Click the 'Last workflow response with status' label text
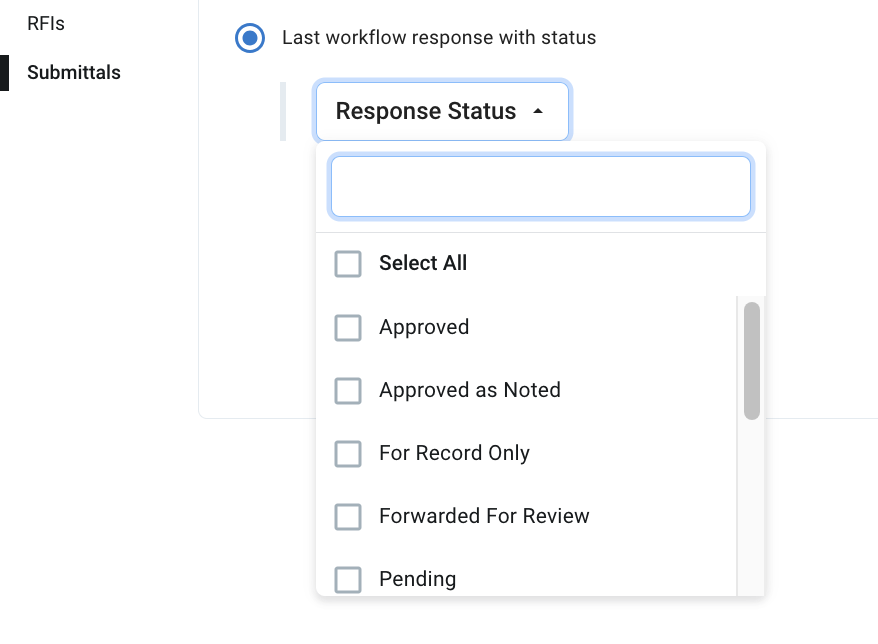878x644 pixels. pyautogui.click(x=439, y=39)
